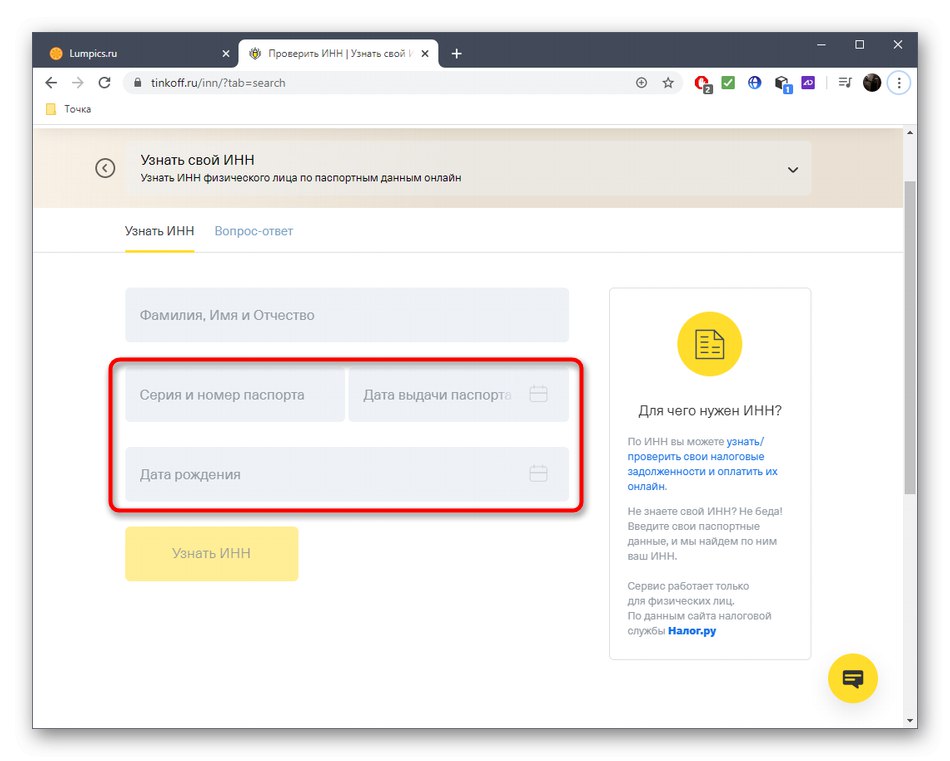Click the Фамилия, Имя и Отчество input field
The width and height of the screenshot is (950, 761).
346,314
